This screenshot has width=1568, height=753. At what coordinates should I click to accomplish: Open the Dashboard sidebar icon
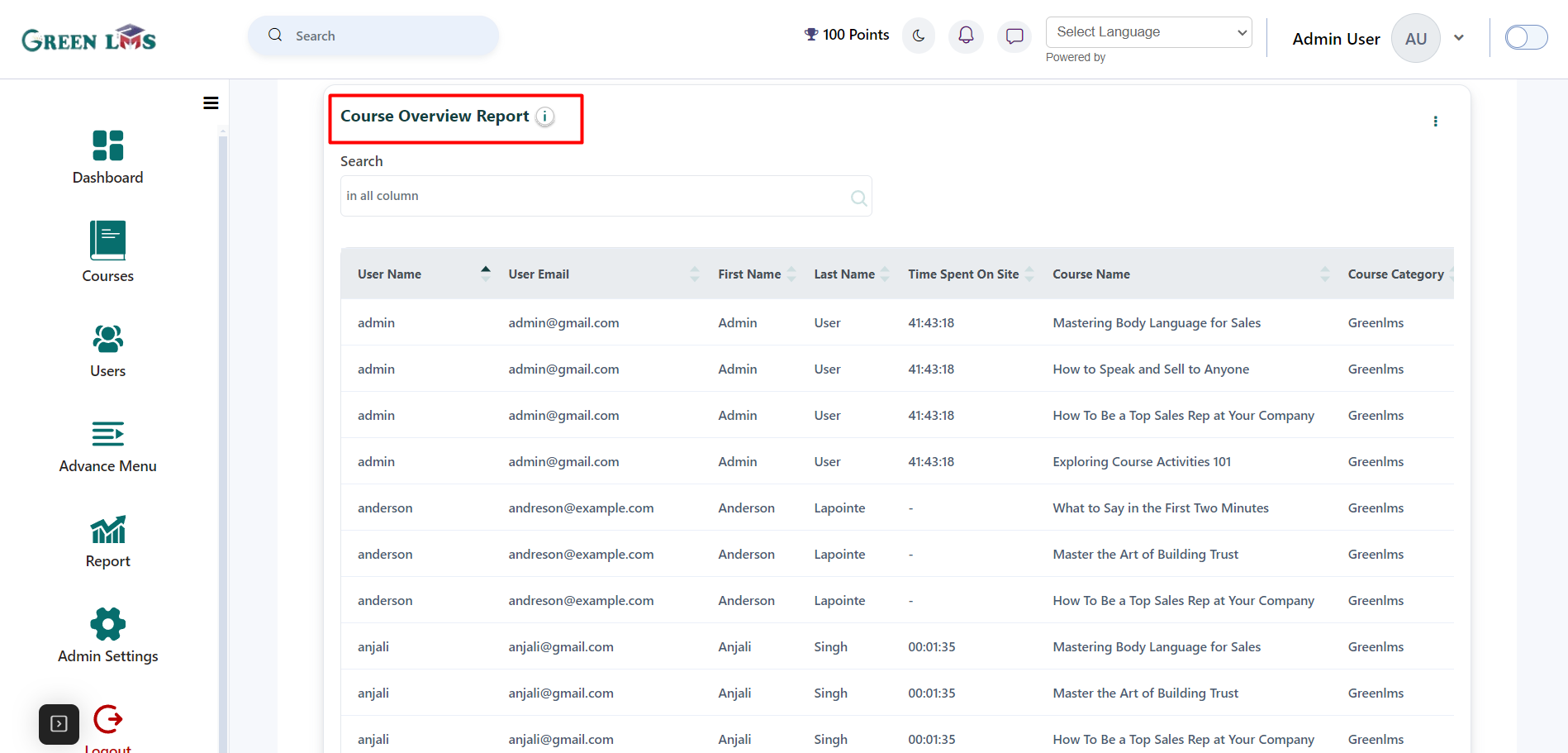(107, 145)
